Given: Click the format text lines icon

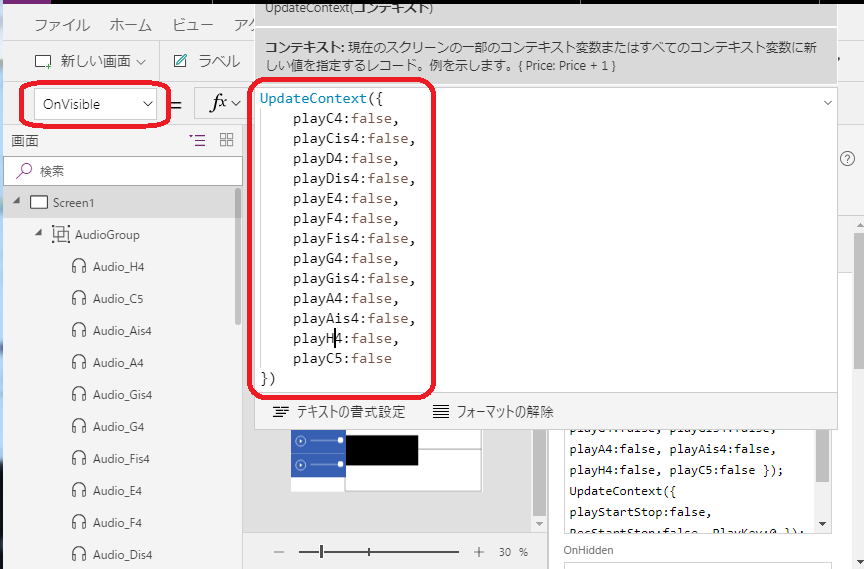Looking at the screenshot, I should (x=281, y=411).
